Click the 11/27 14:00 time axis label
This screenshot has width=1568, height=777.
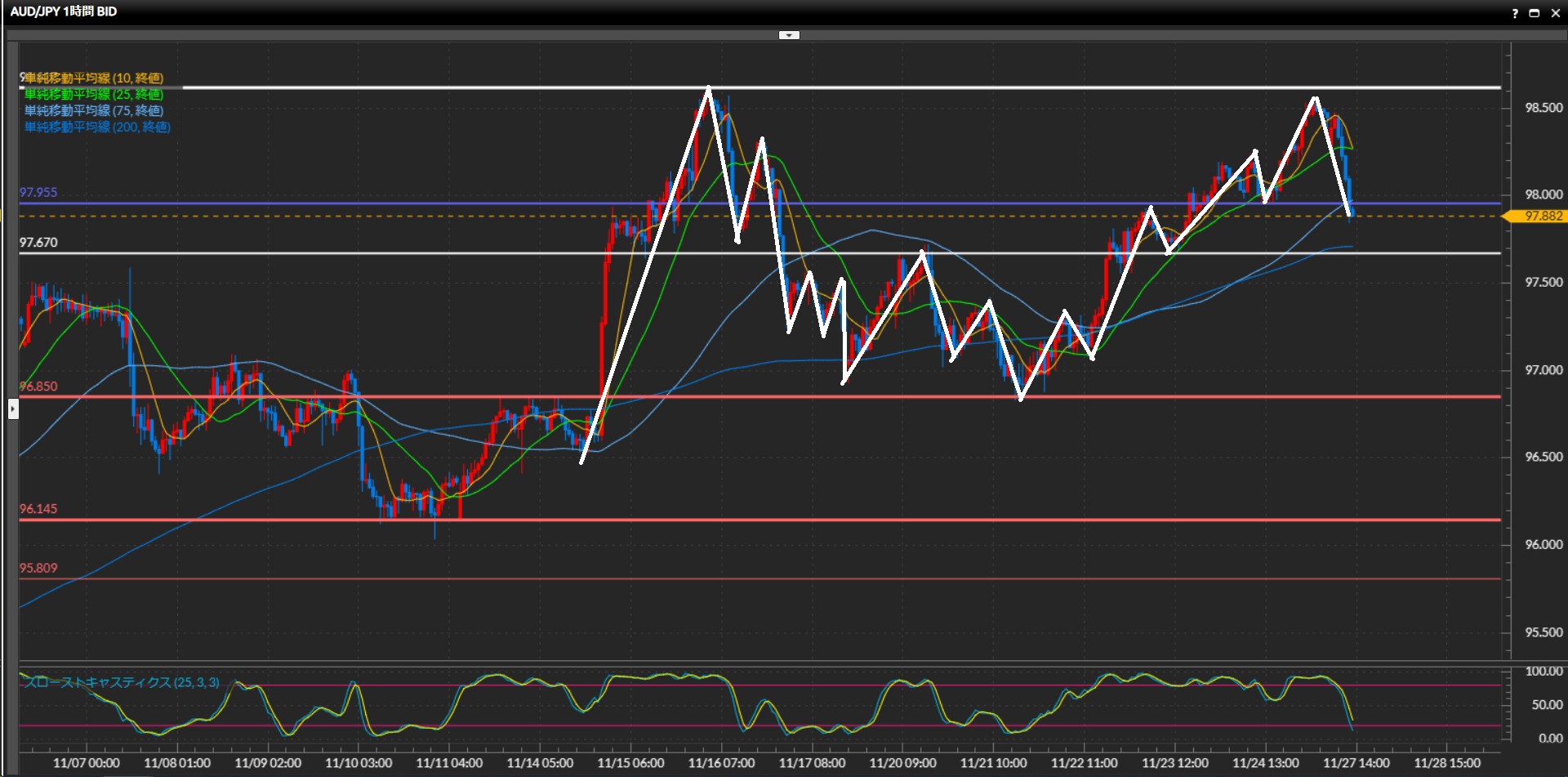(x=1356, y=763)
